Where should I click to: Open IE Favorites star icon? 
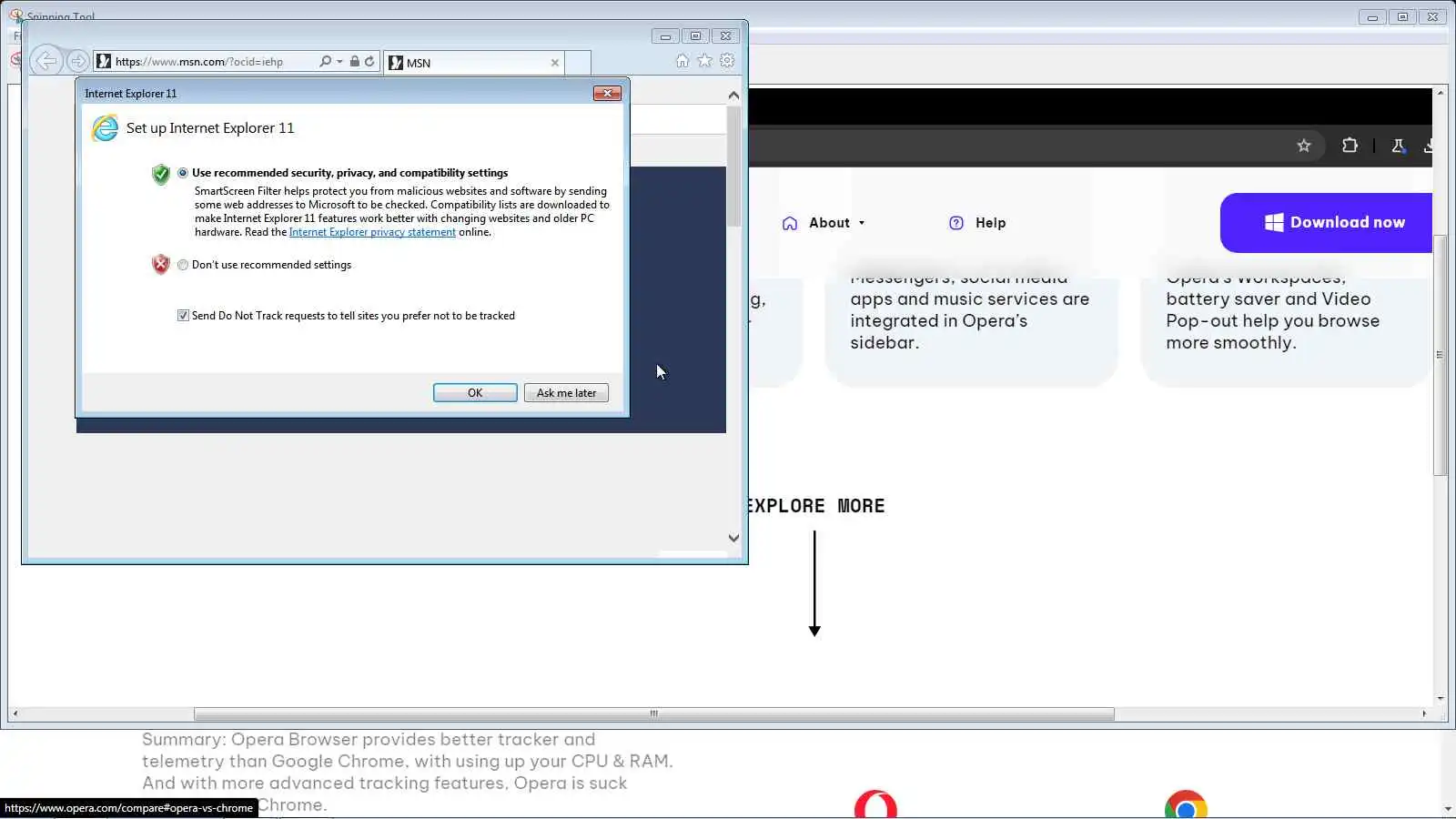tap(704, 60)
